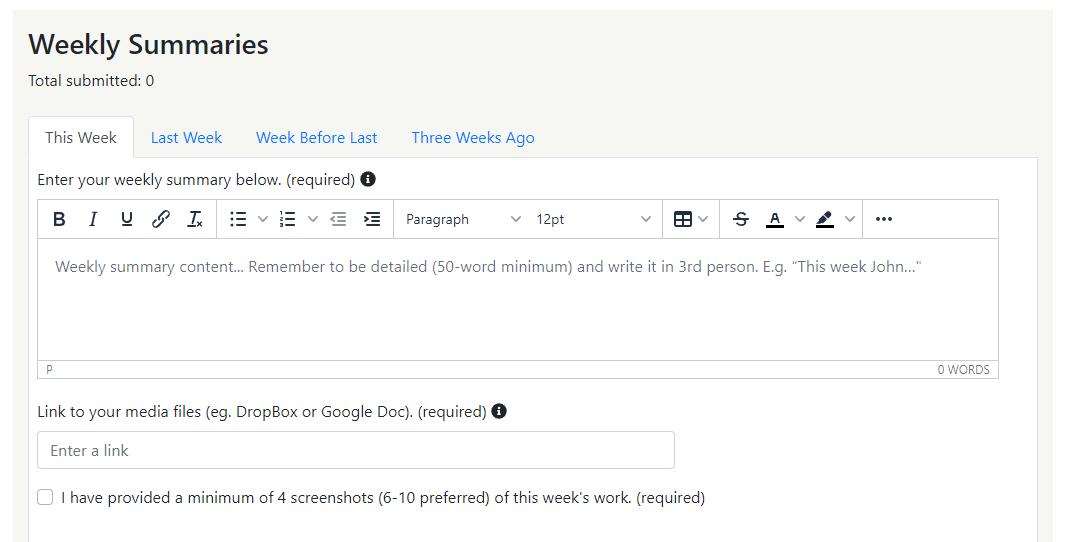Open text color picker arrow
This screenshot has height=542, width=1074.
pos(799,219)
